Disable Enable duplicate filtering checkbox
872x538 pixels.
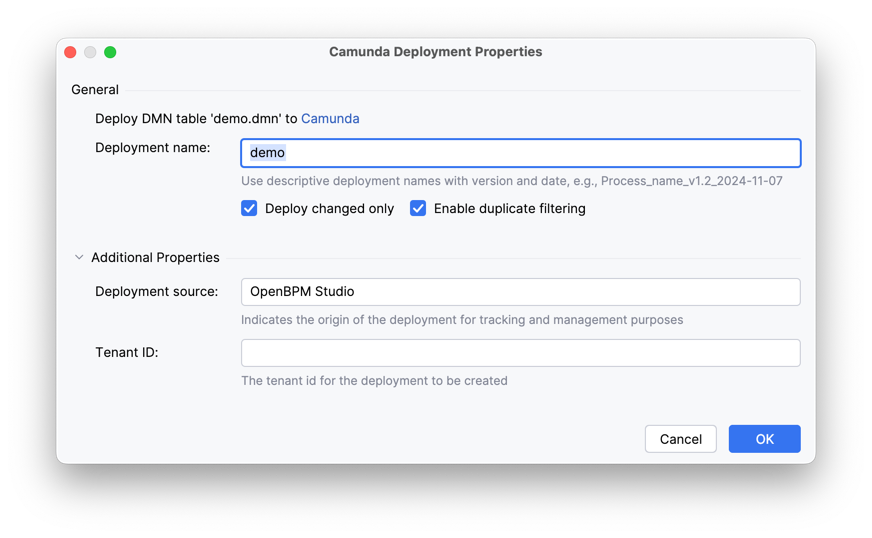point(418,209)
